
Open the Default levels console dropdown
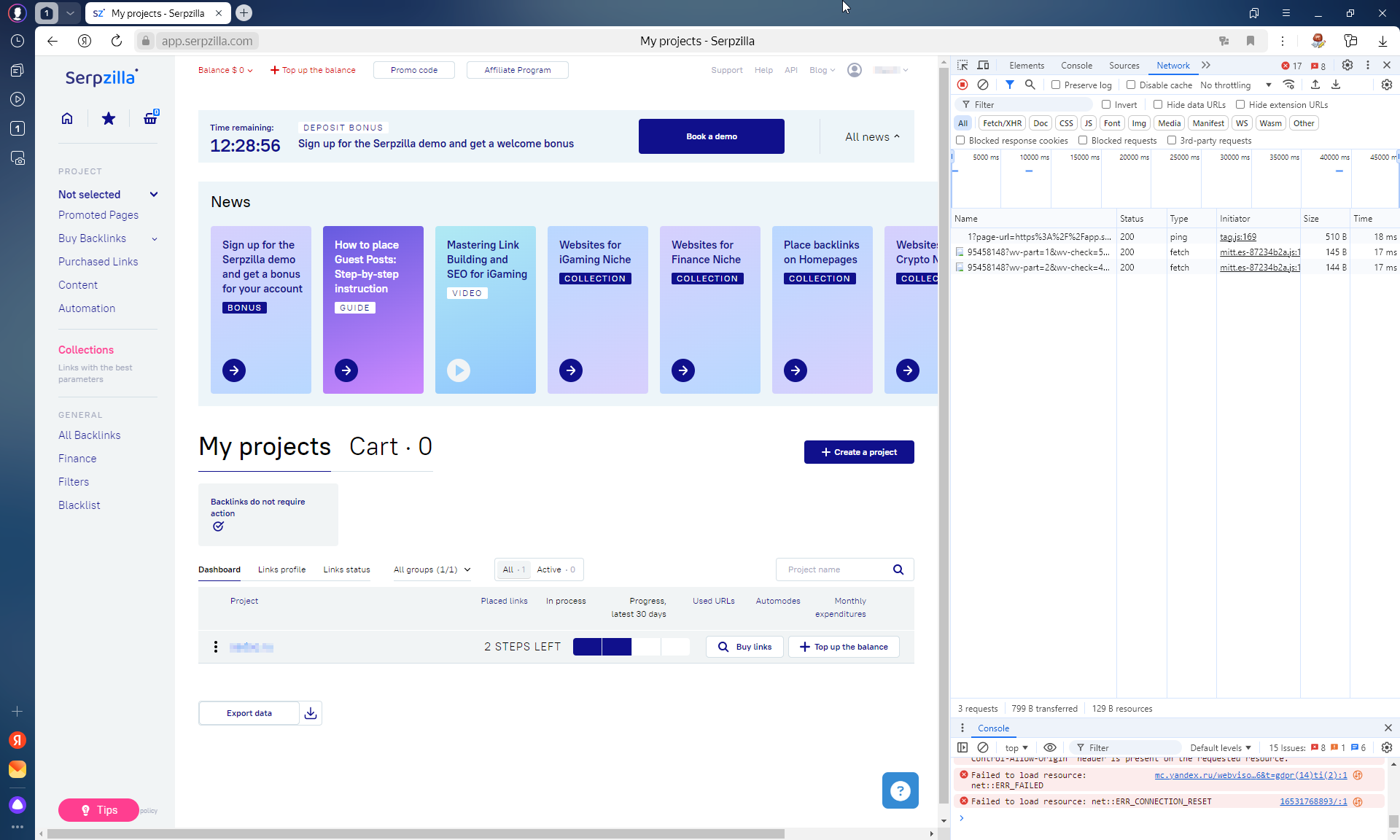(x=1221, y=747)
